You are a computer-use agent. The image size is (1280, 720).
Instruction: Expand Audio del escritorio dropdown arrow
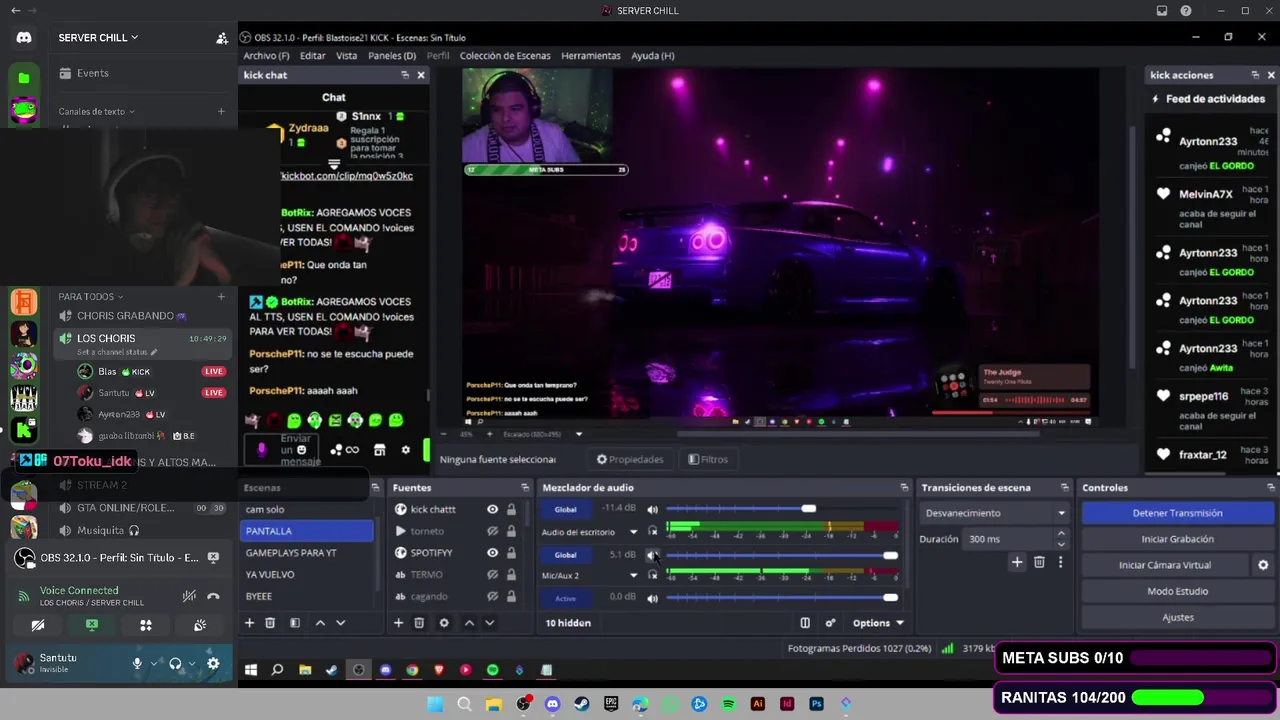pyautogui.click(x=633, y=532)
